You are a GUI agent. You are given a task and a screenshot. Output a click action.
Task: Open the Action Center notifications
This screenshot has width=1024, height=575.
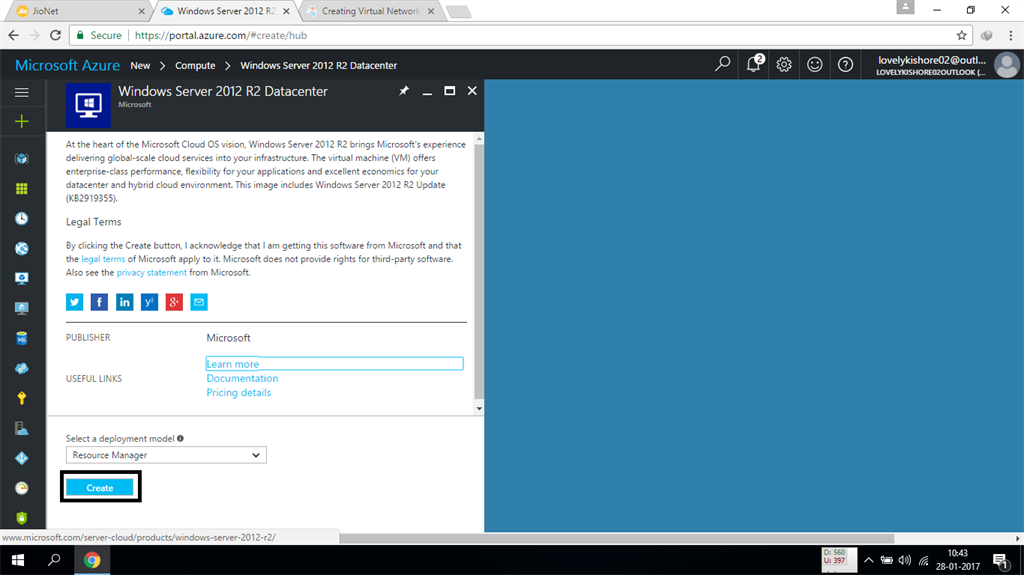1000,561
